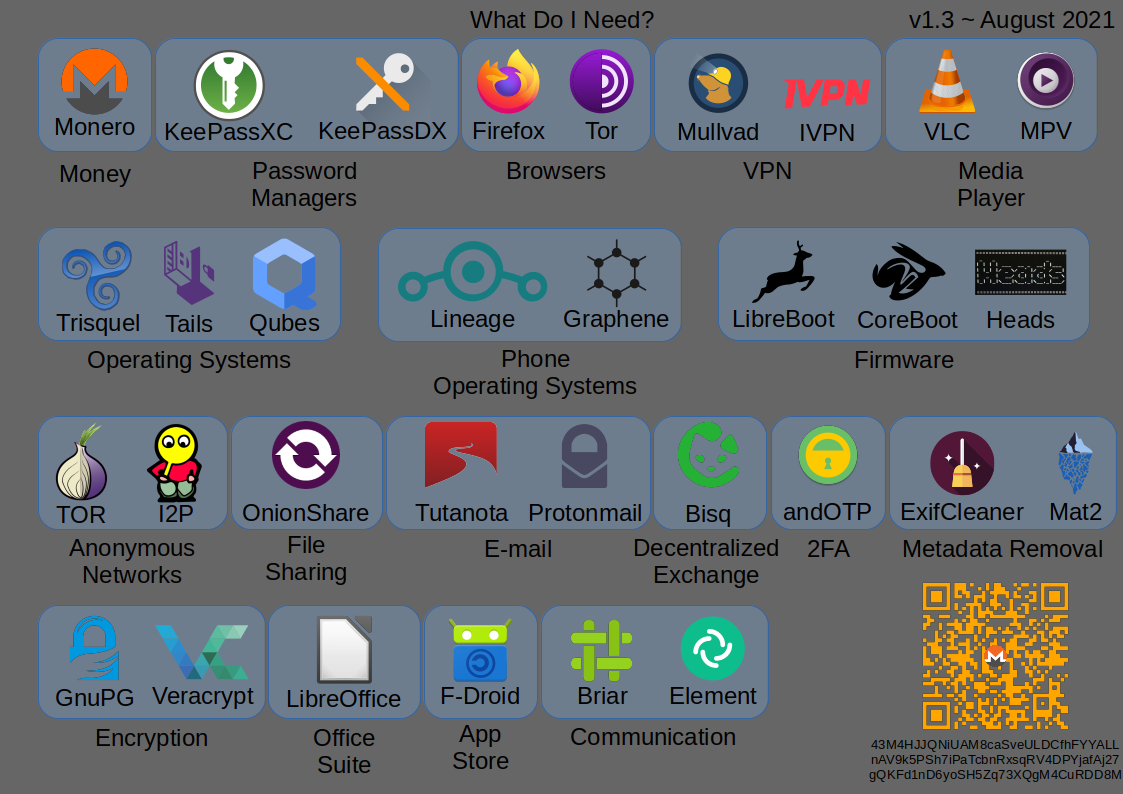Open the Qubes blue cube icon

tap(284, 274)
